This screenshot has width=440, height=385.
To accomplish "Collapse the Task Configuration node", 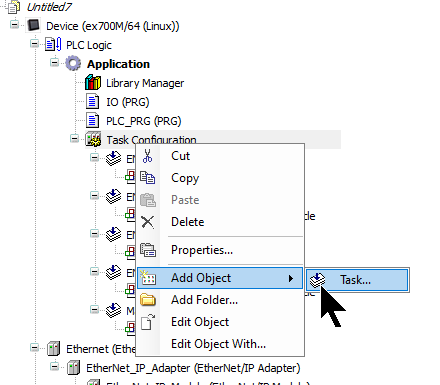I will [x=74, y=138].
